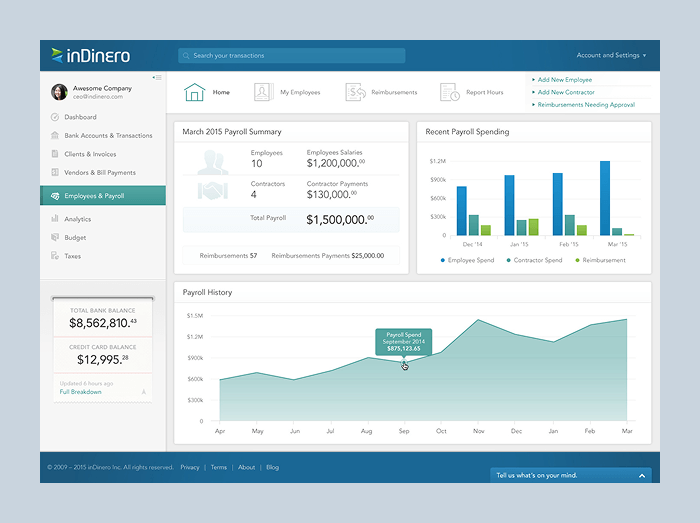Open the About footer link
700x523 pixels.
pyautogui.click(x=246, y=467)
